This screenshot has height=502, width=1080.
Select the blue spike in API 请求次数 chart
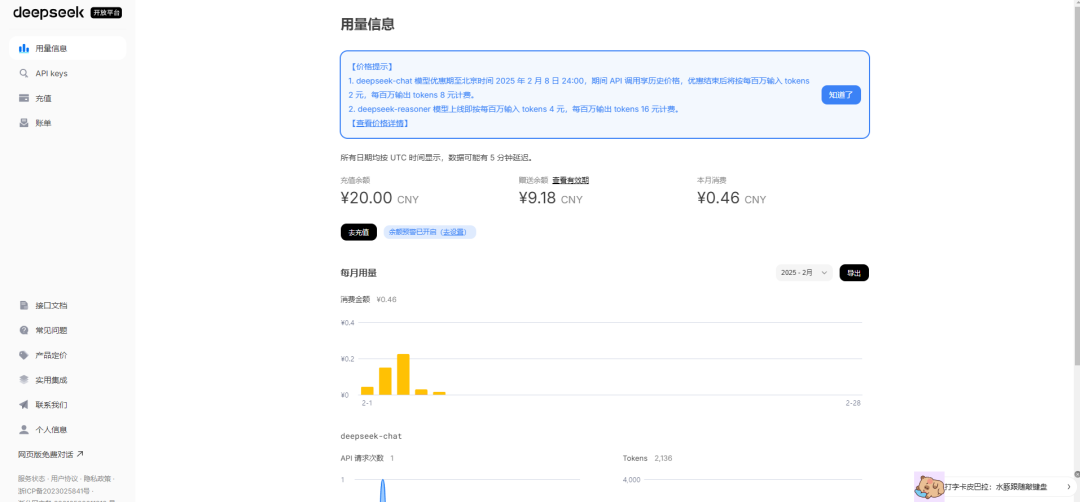pyautogui.click(x=383, y=490)
